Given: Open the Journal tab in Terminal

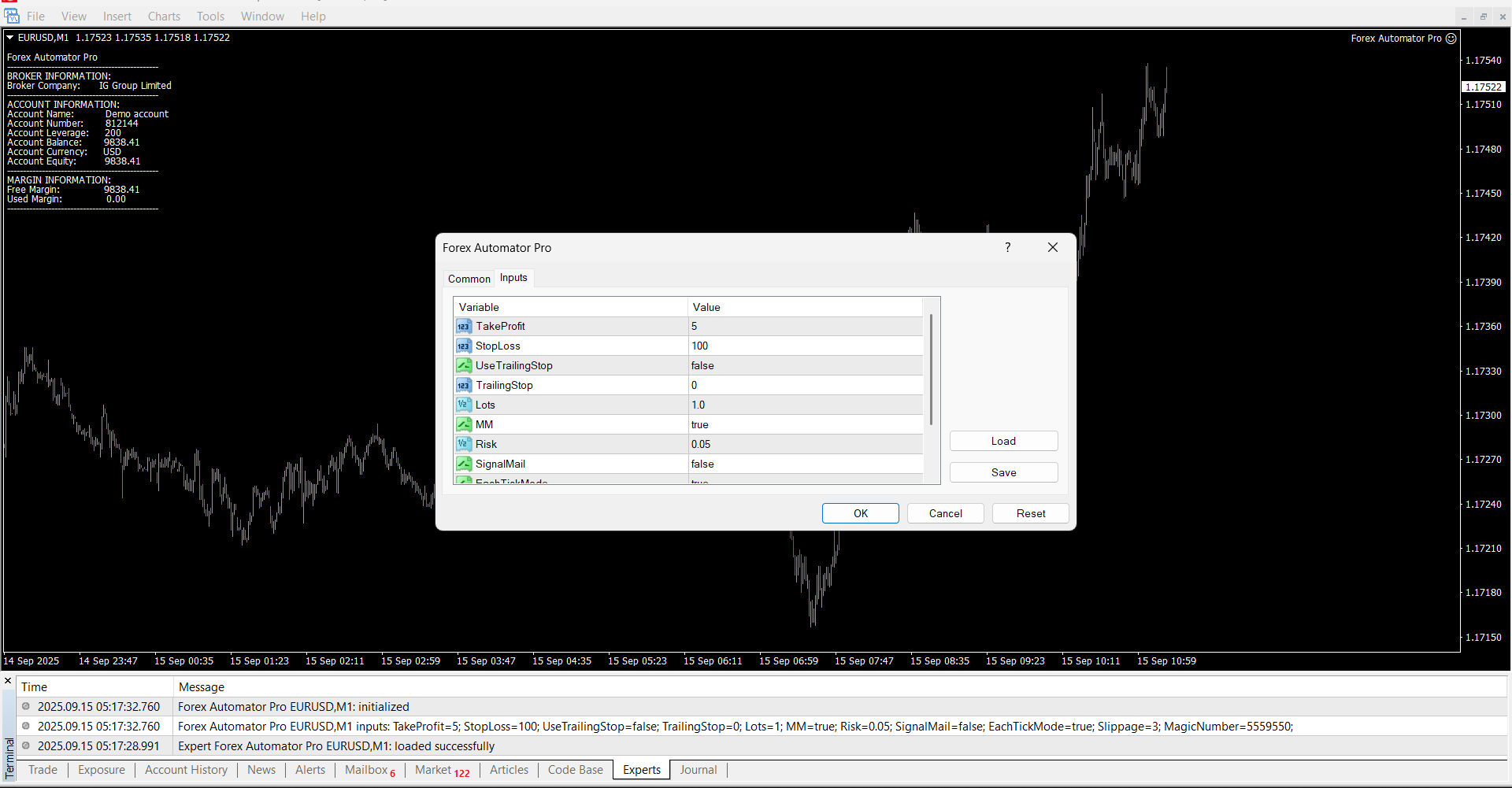Looking at the screenshot, I should click(x=698, y=770).
